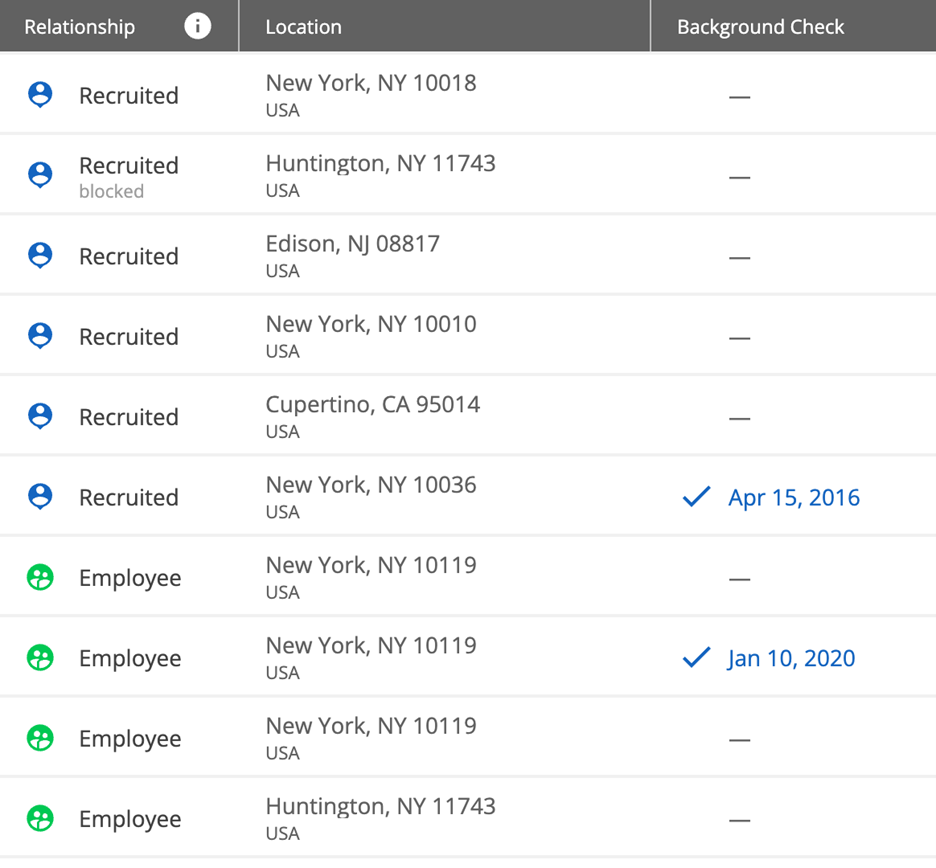The width and height of the screenshot is (936, 868).
Task: Click checkmark beside Jan 10, 2020
Action: [x=696, y=657]
